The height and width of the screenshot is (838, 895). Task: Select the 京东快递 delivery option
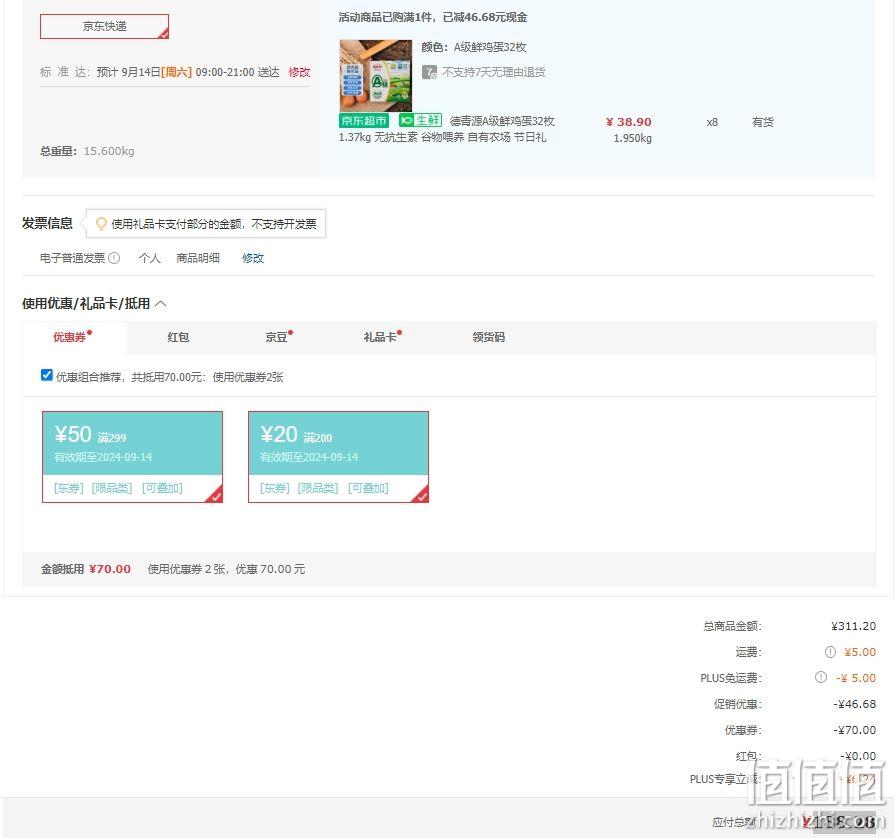click(x=104, y=26)
